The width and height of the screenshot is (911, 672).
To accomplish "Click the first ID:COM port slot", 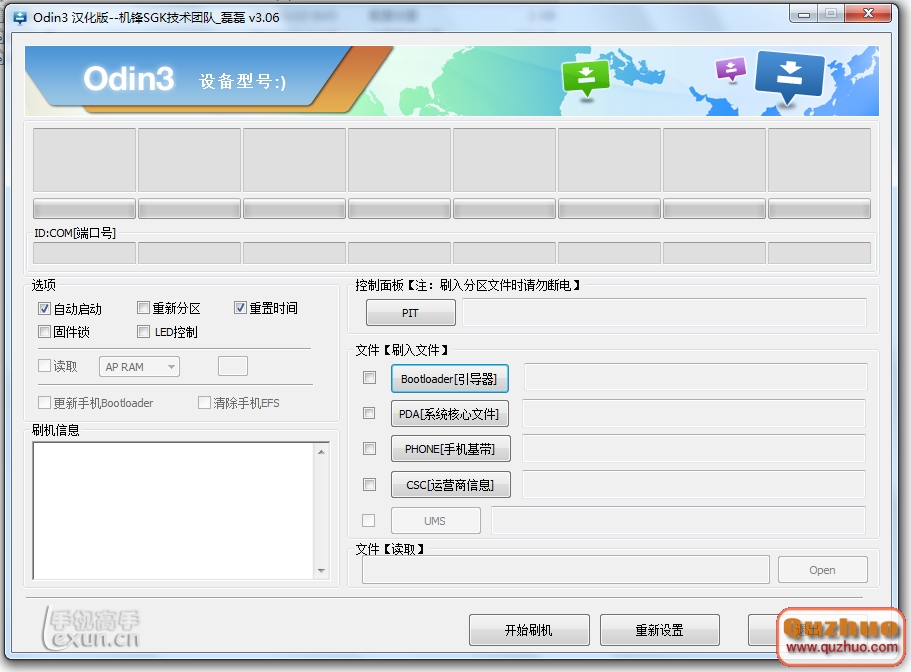I will click(84, 253).
